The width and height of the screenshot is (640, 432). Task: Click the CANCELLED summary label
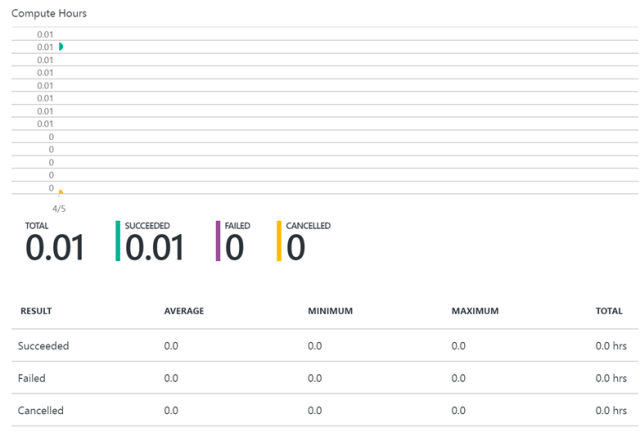click(x=308, y=226)
